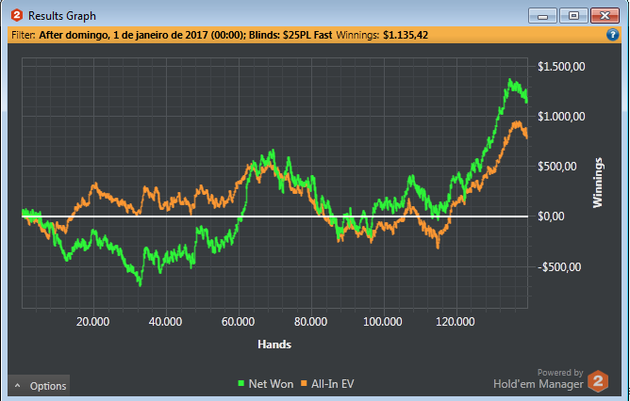
Task: Click the 60.000 x-axis label
Action: [x=238, y=321]
